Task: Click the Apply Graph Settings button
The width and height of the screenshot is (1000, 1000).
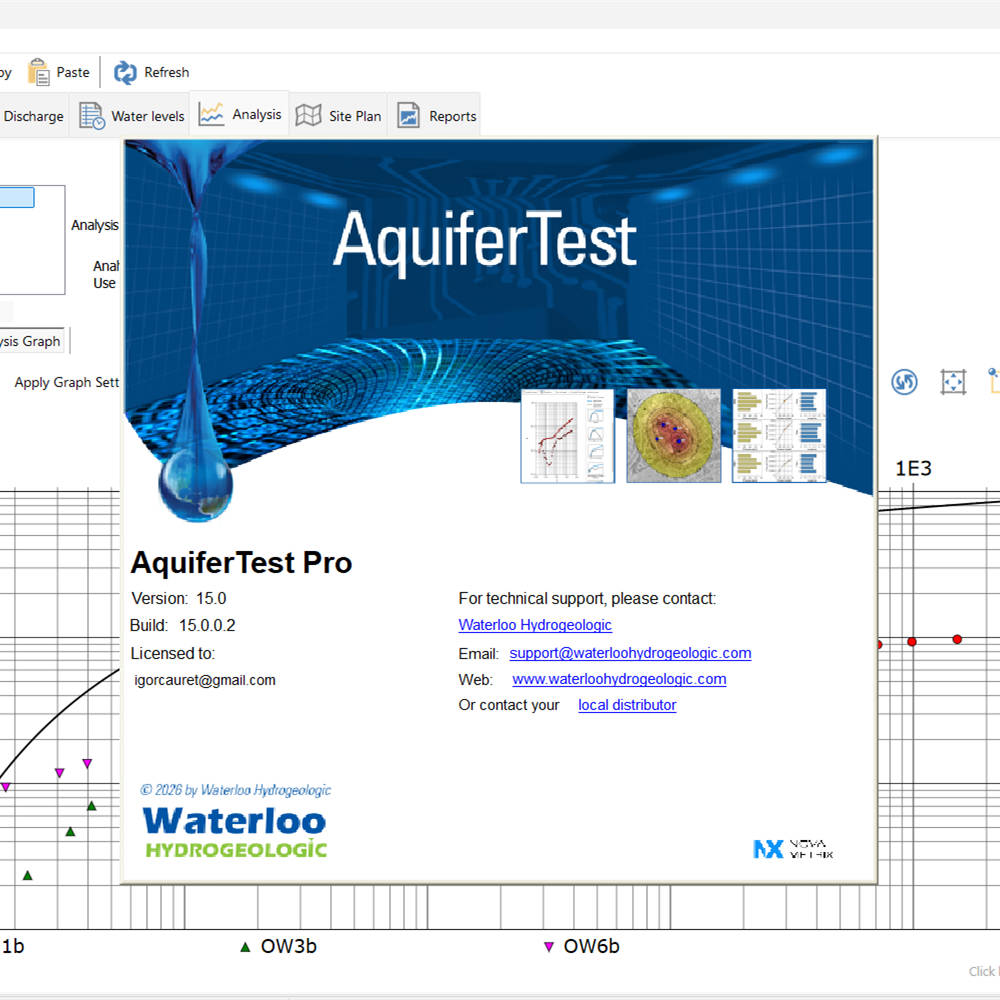Action: [65, 382]
